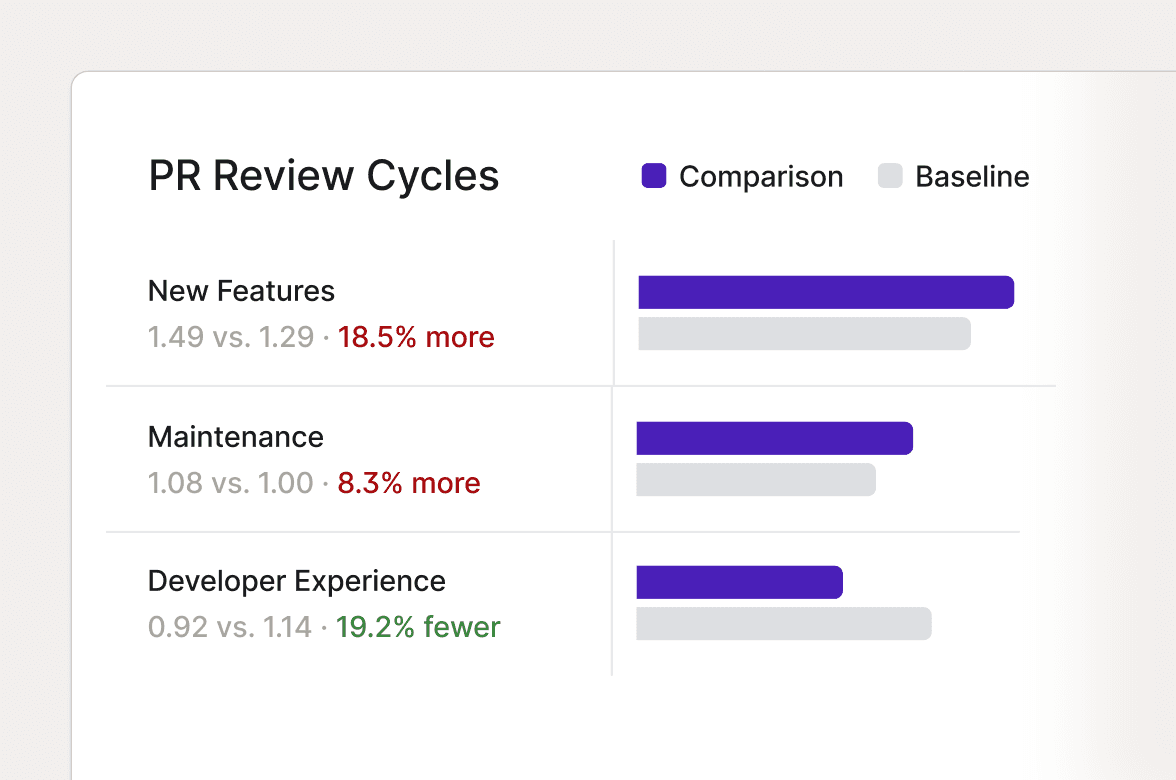Screen dimensions: 1176x780
Task: Open the Maintenance row label
Action: [236, 437]
